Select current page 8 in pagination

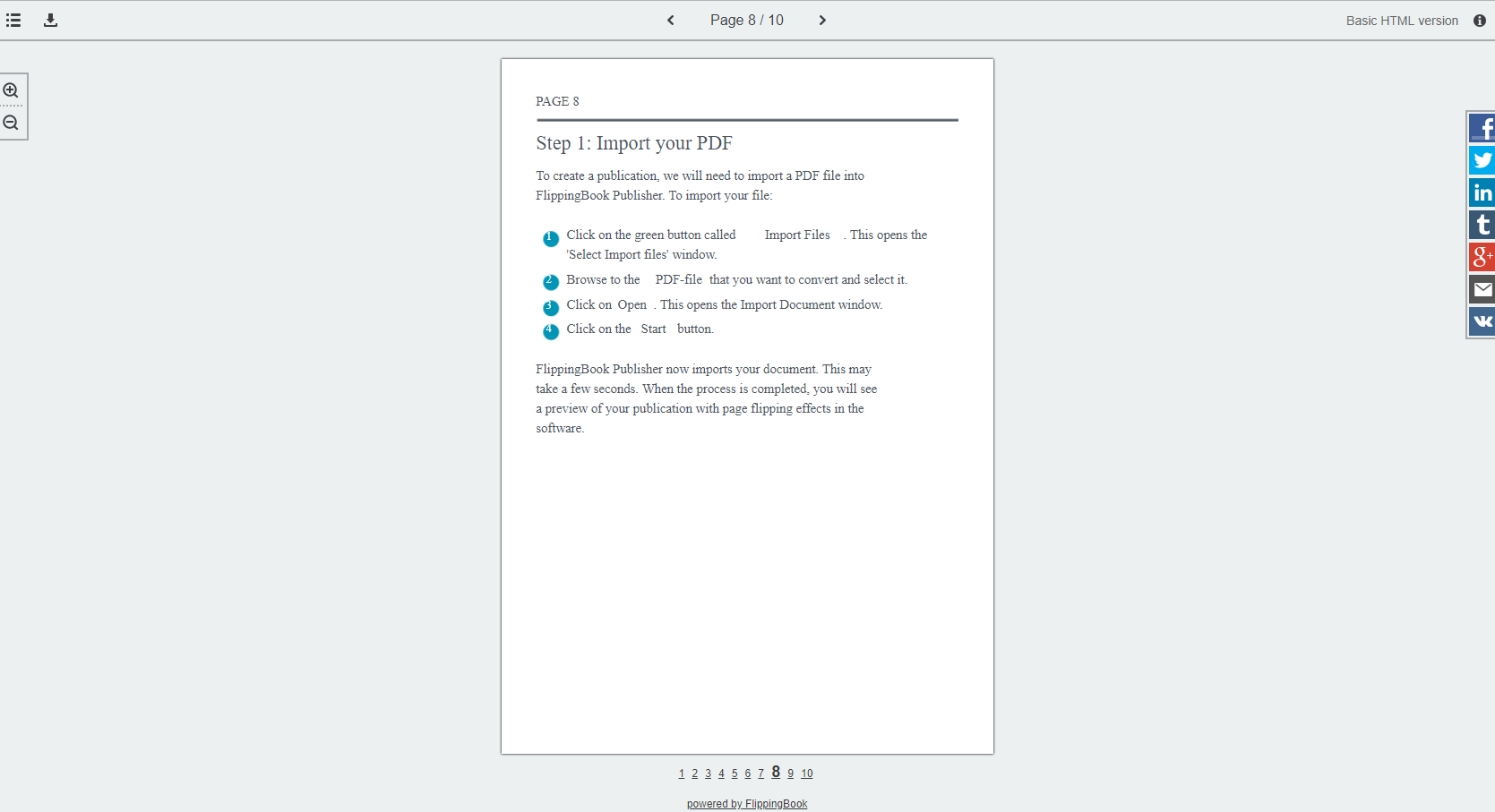coord(776,772)
